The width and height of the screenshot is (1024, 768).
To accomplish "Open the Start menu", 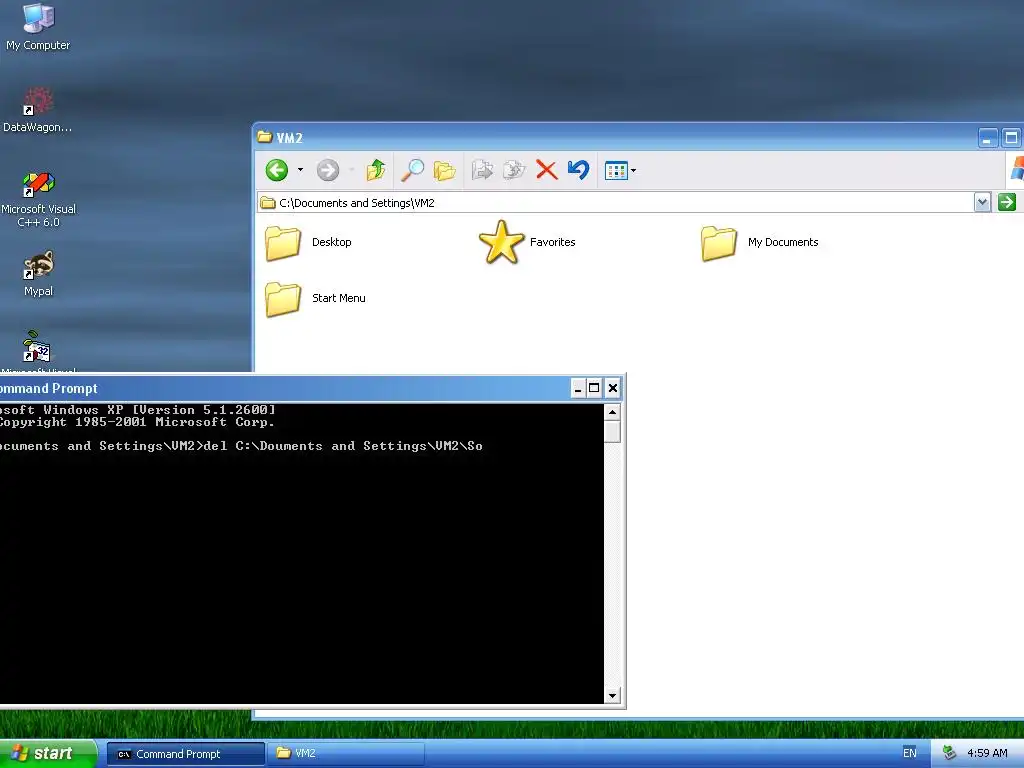I will (47, 753).
